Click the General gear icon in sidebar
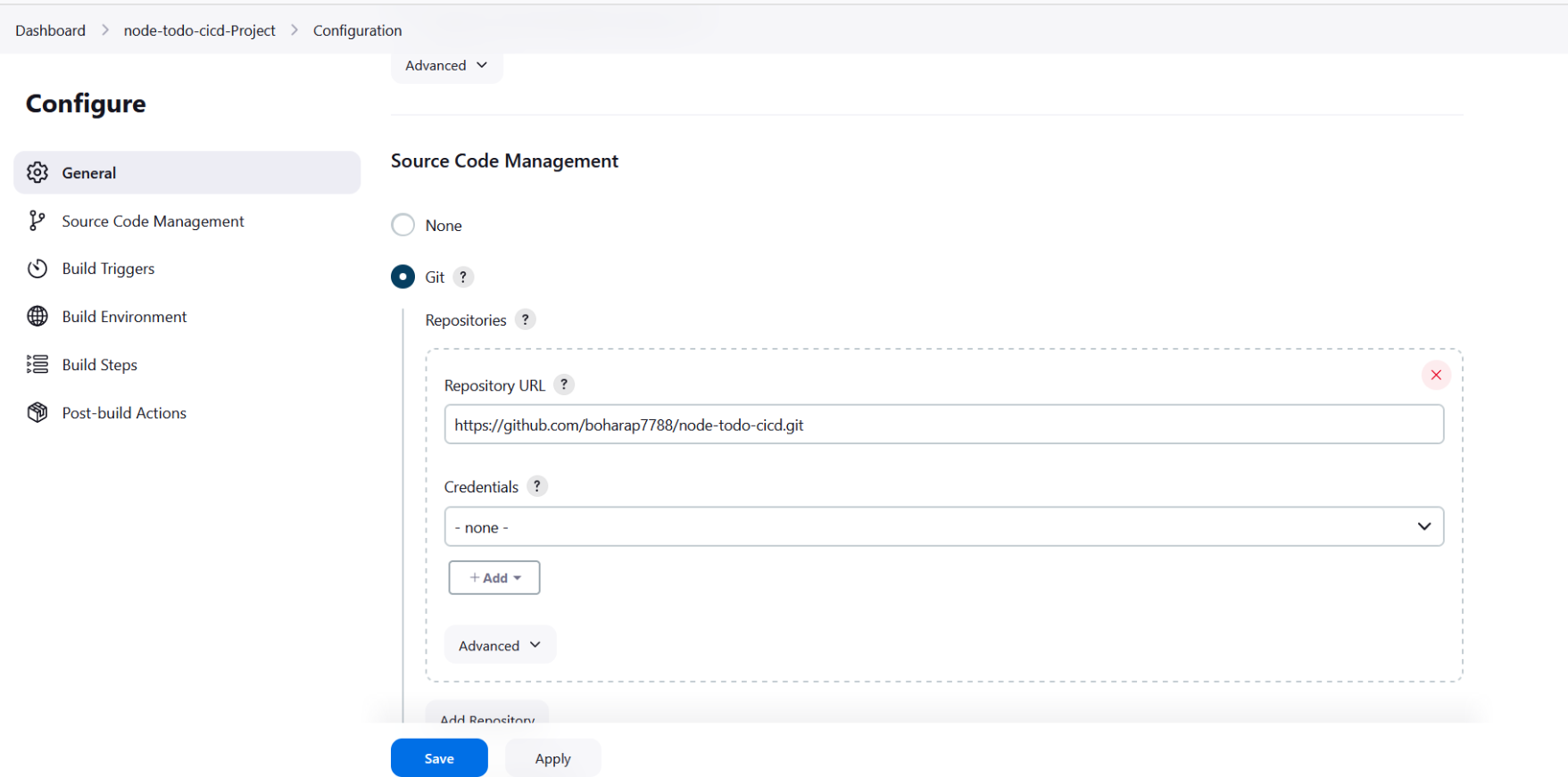This screenshot has width=1568, height=777. click(x=37, y=172)
